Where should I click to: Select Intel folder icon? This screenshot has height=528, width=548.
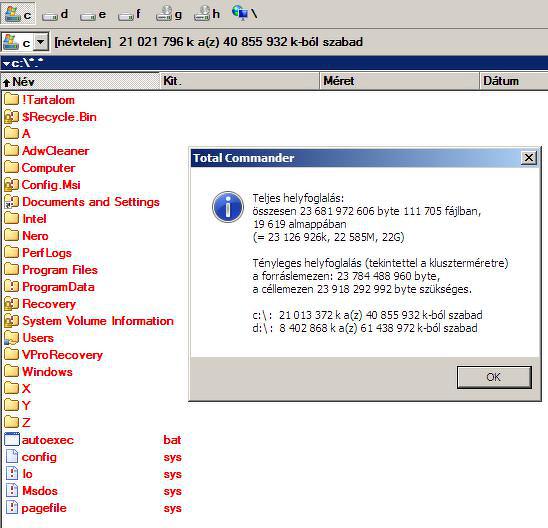(11, 219)
